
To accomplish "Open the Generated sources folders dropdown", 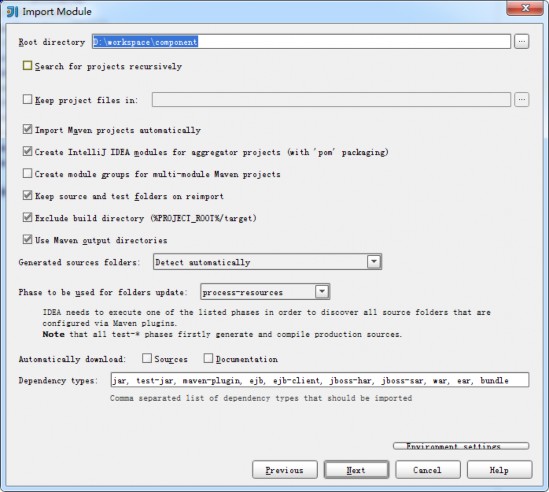I will point(267,262).
